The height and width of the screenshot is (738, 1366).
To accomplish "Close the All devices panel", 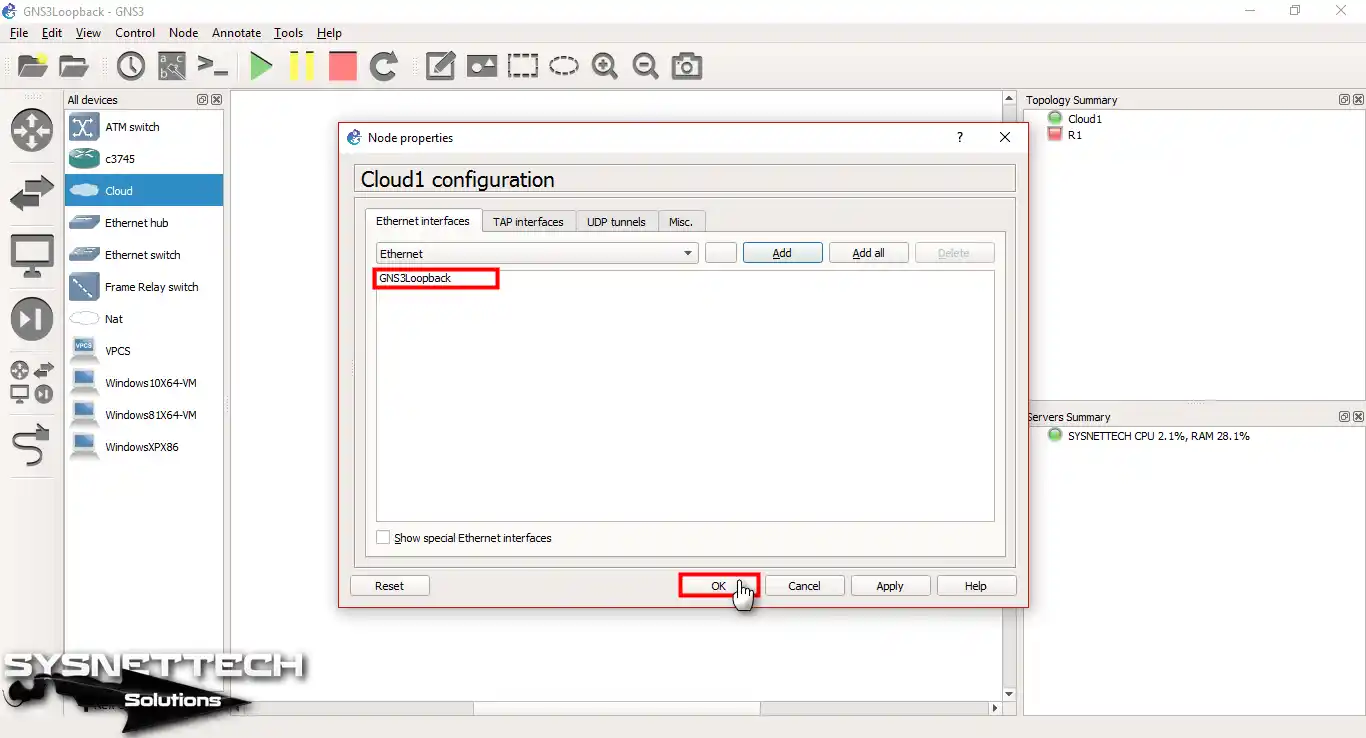I will click(216, 100).
